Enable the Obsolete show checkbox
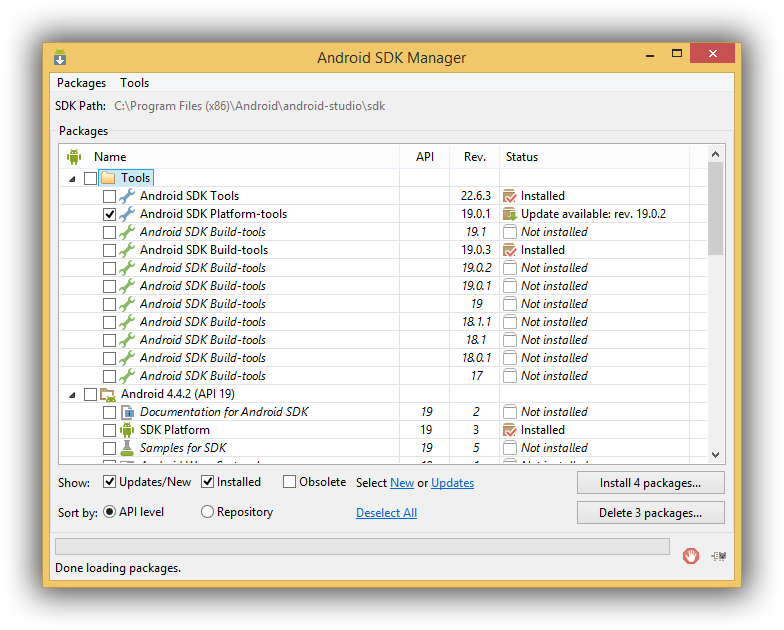This screenshot has width=784, height=630. click(x=290, y=482)
